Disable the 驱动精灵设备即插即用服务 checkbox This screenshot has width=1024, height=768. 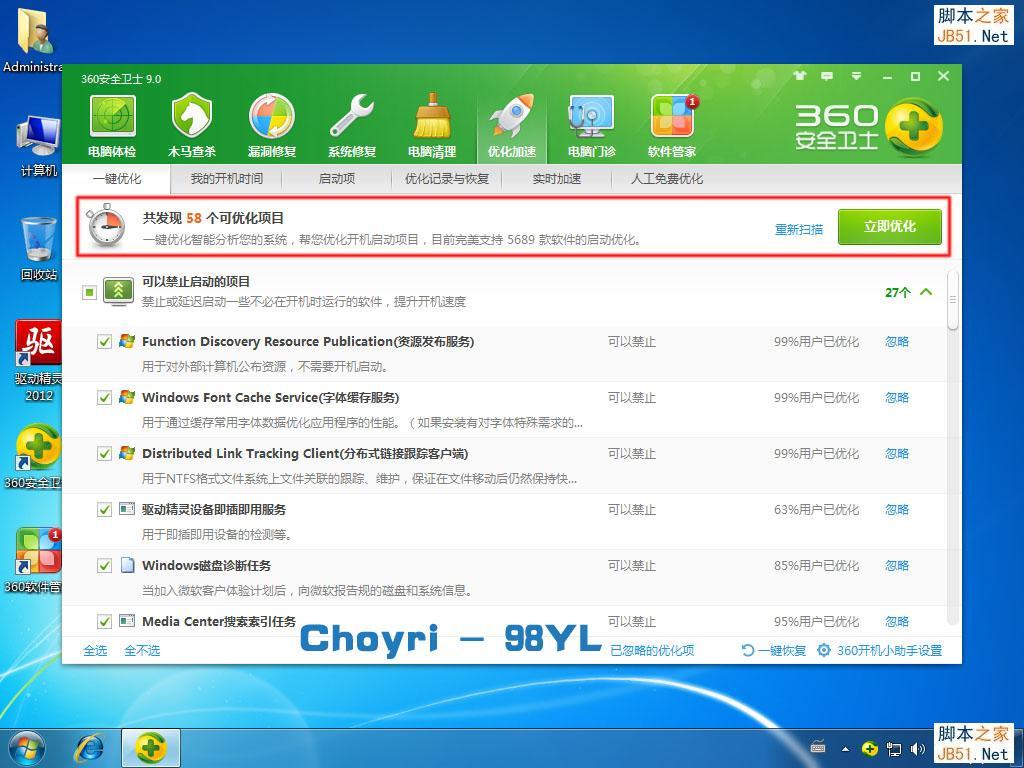(x=104, y=509)
